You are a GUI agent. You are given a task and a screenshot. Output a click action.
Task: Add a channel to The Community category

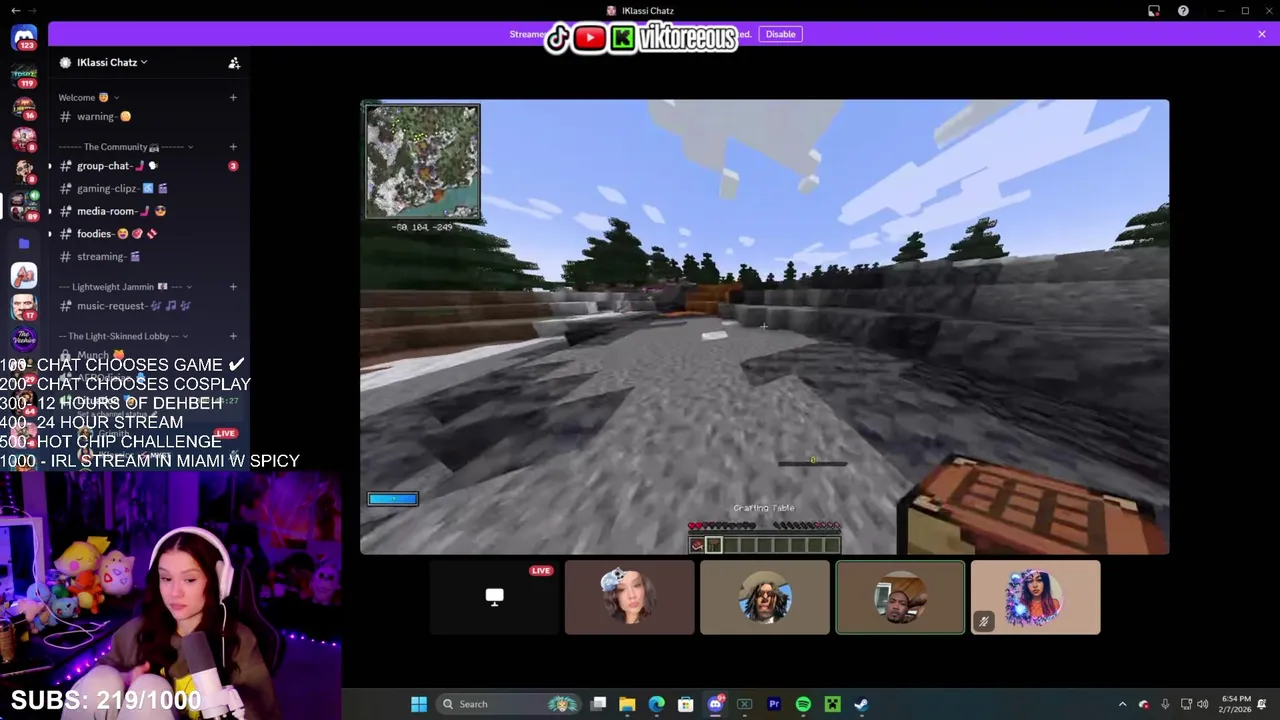coord(233,147)
